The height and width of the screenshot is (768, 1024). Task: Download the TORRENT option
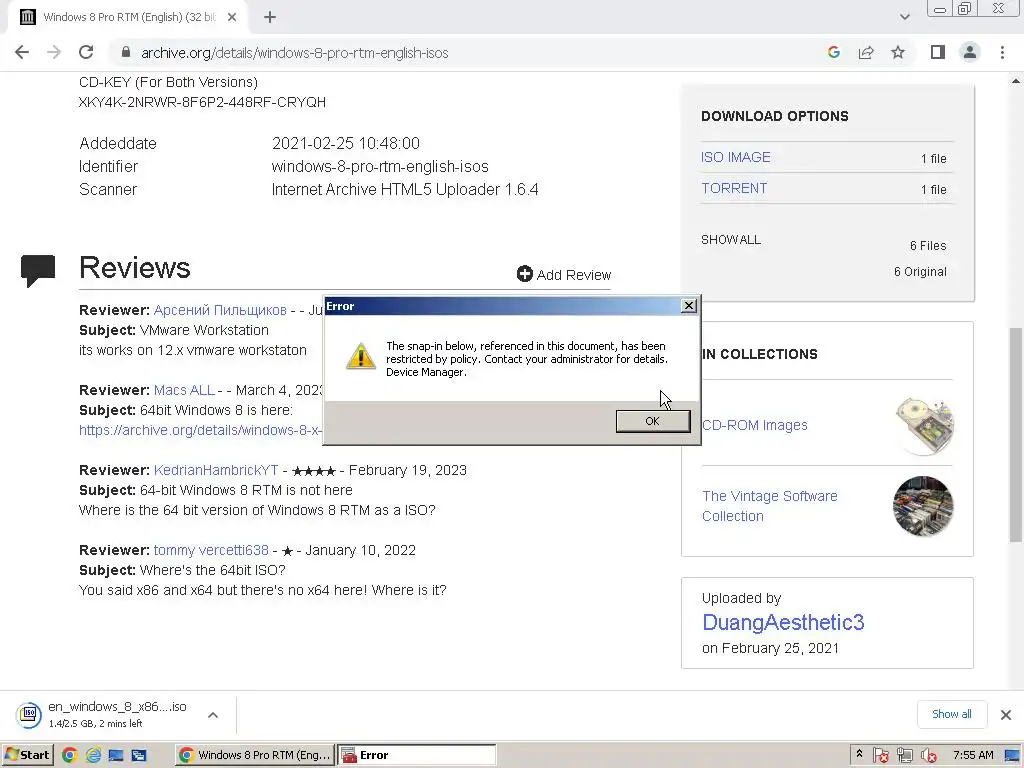pos(734,188)
